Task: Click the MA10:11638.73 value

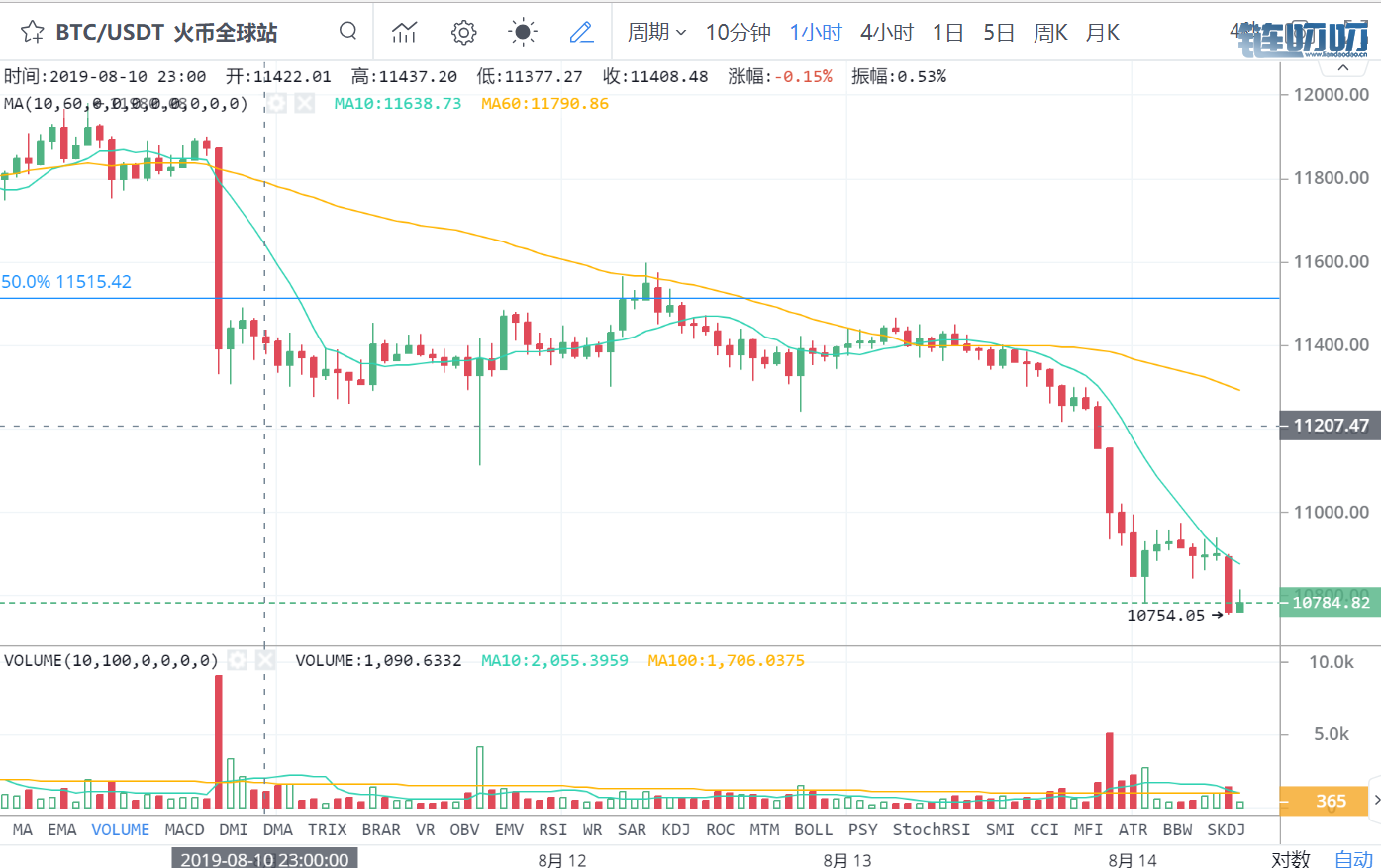Action: [x=398, y=103]
